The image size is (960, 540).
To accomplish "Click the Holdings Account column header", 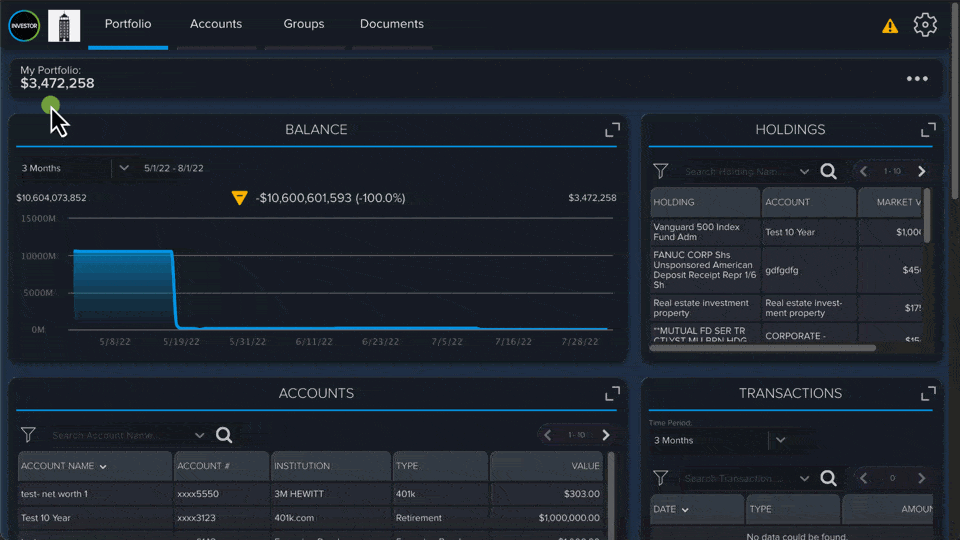I will point(809,202).
